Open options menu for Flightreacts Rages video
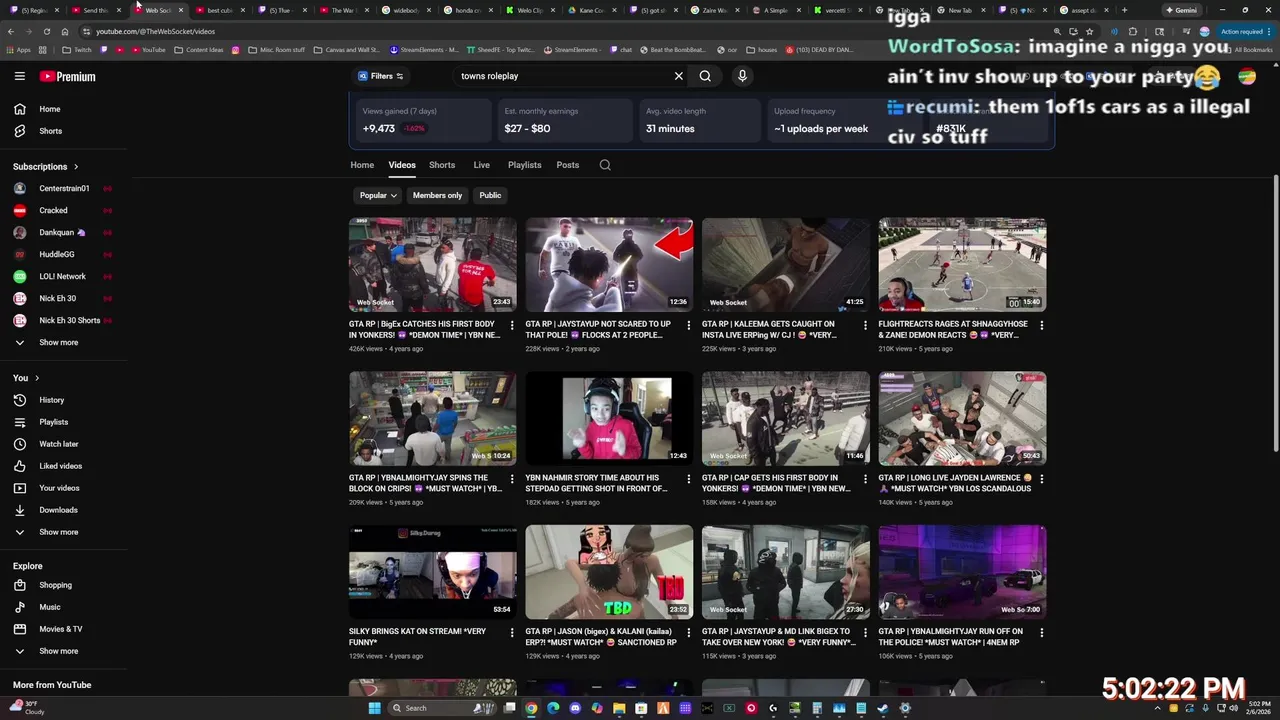 [1041, 325]
